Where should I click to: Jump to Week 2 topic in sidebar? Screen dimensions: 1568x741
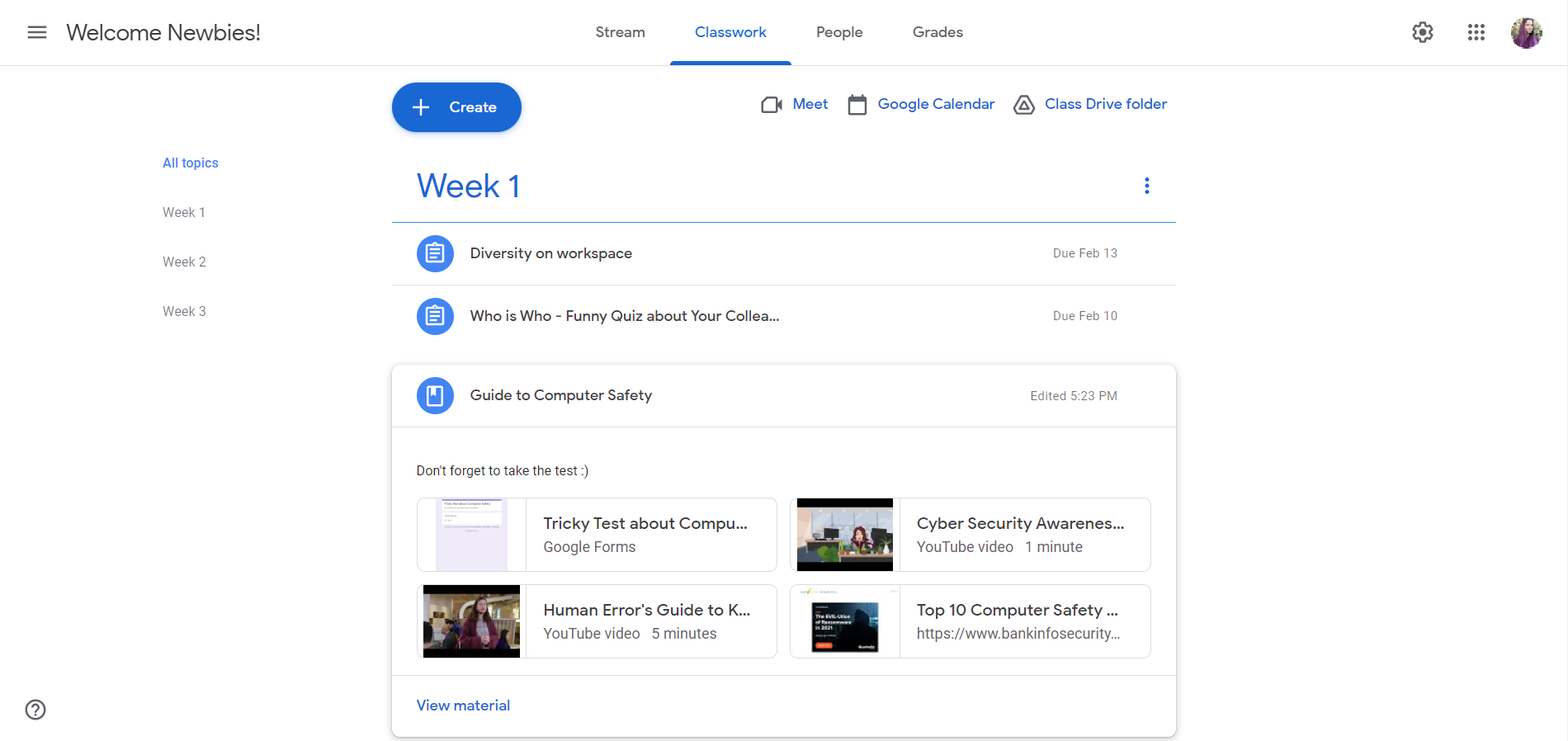(184, 262)
